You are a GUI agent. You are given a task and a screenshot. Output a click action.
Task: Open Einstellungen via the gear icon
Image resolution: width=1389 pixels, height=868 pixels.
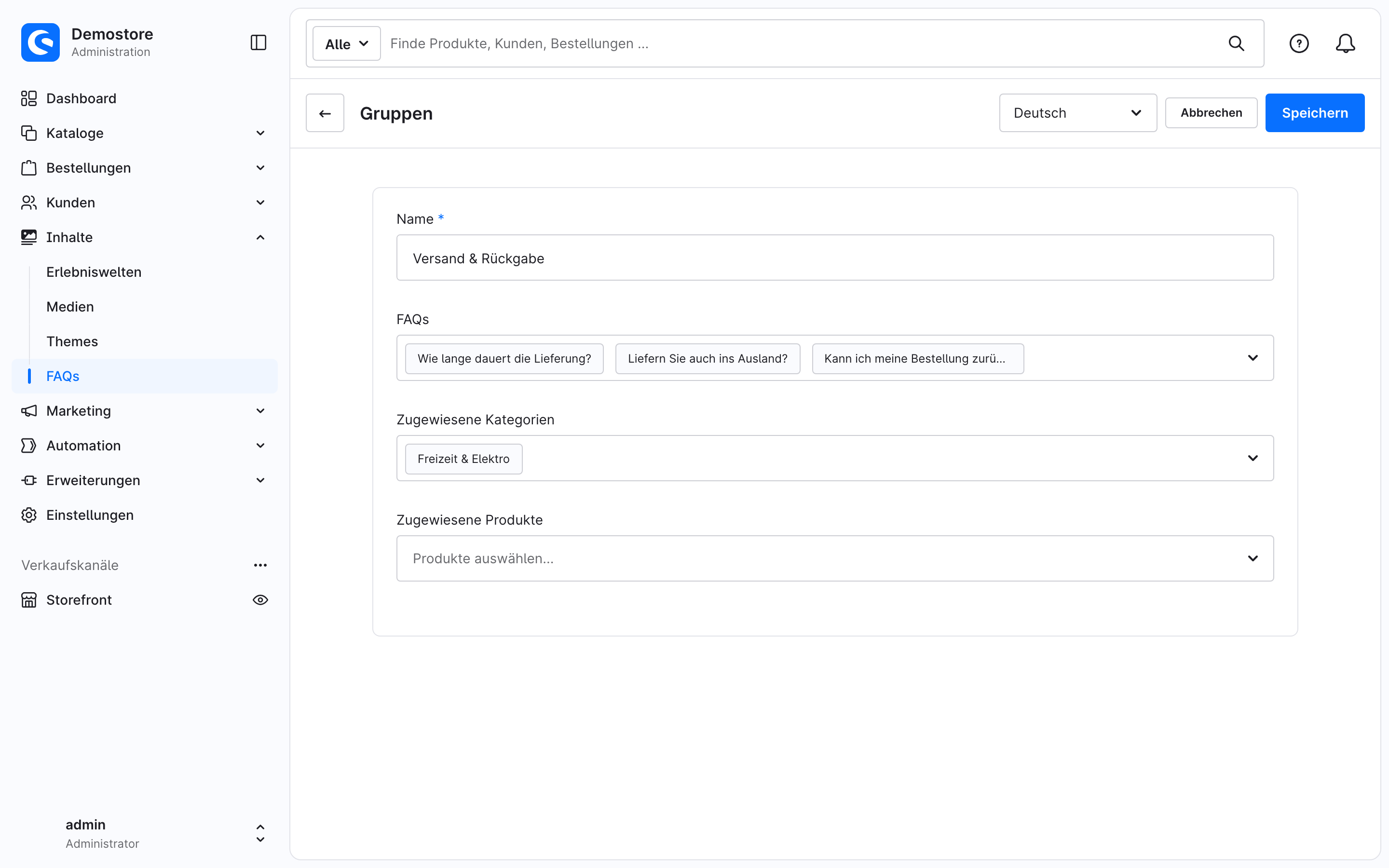click(x=29, y=515)
